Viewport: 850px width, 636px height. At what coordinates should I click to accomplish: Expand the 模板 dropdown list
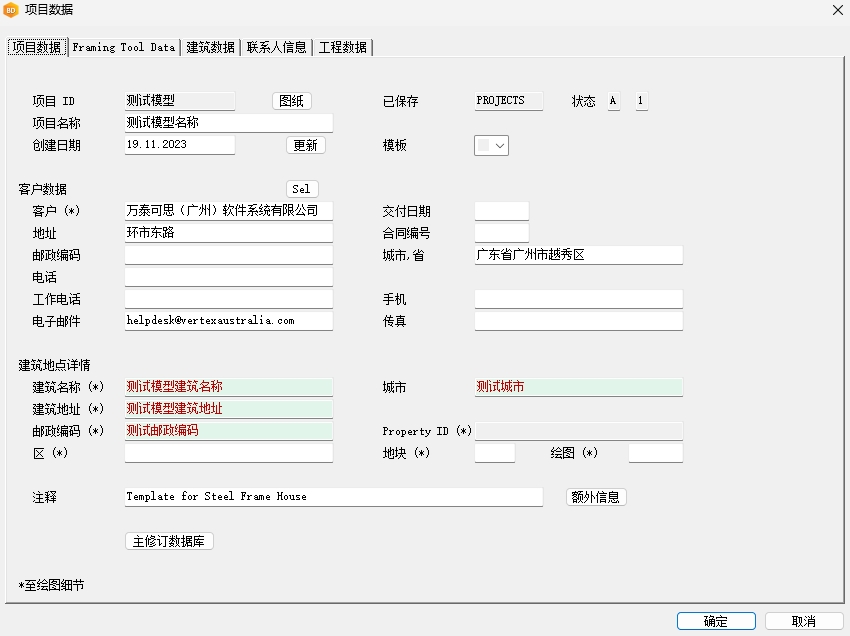coord(491,145)
